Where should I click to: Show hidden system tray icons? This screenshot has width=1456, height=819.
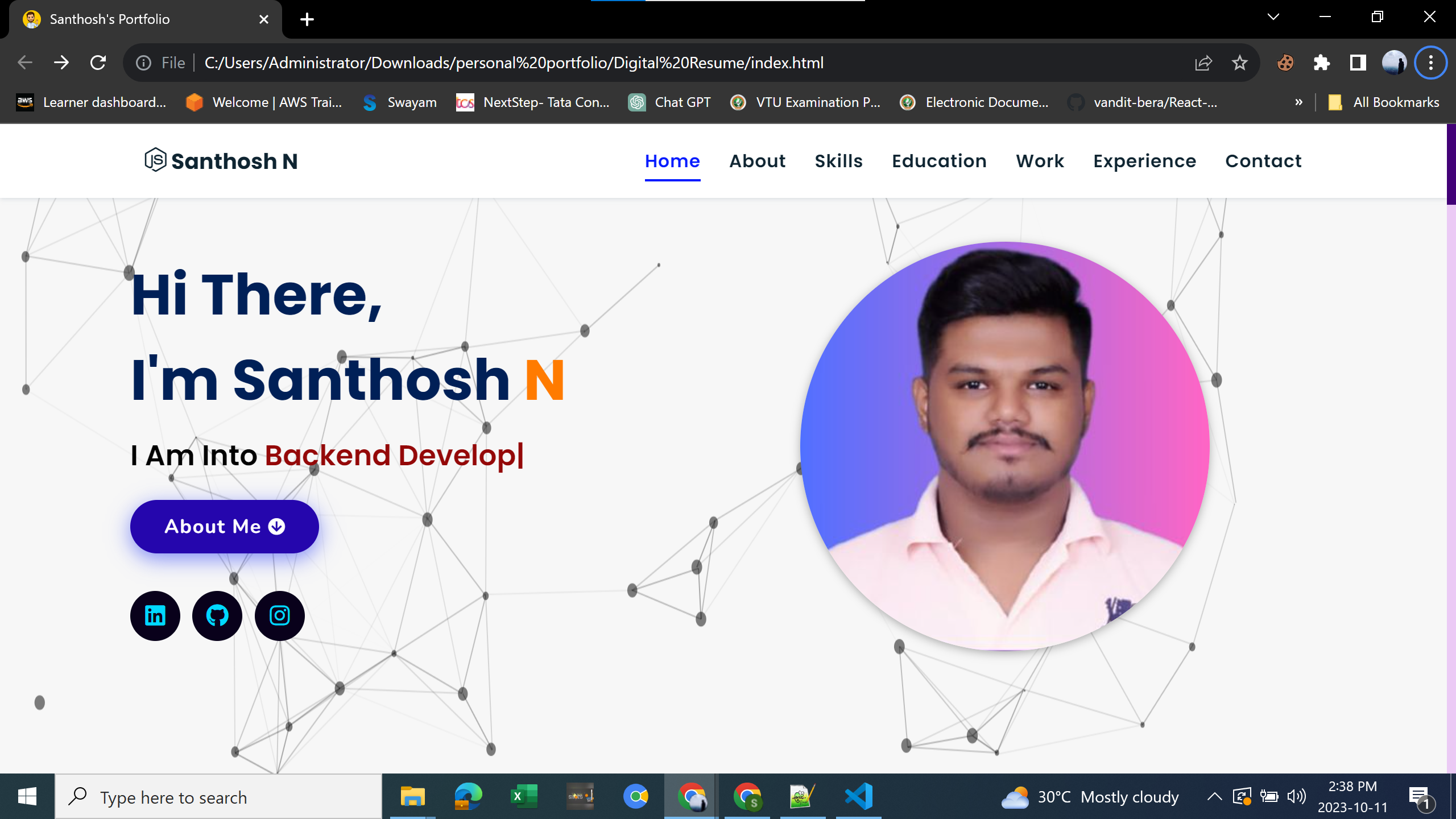tap(1214, 796)
